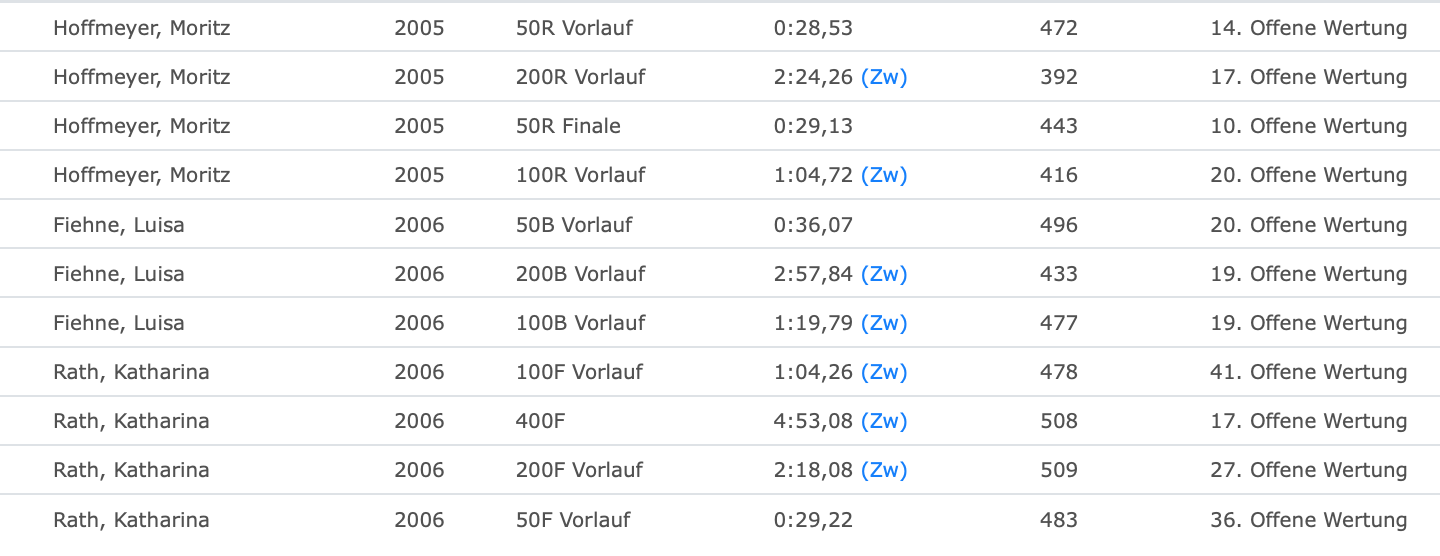Viewport: 1440px width, 556px height.
Task: Select Hoffmeyer, Moritz 50R Vorlauf row
Action: click(x=720, y=28)
